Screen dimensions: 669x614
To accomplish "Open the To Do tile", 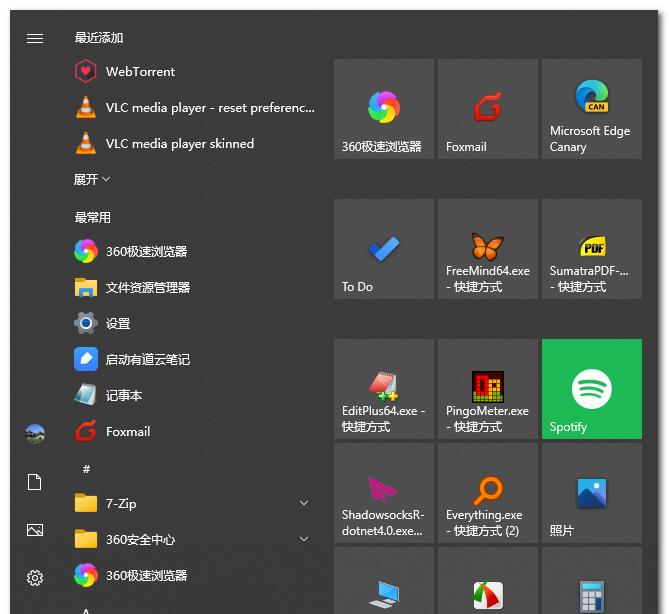I will point(384,249).
